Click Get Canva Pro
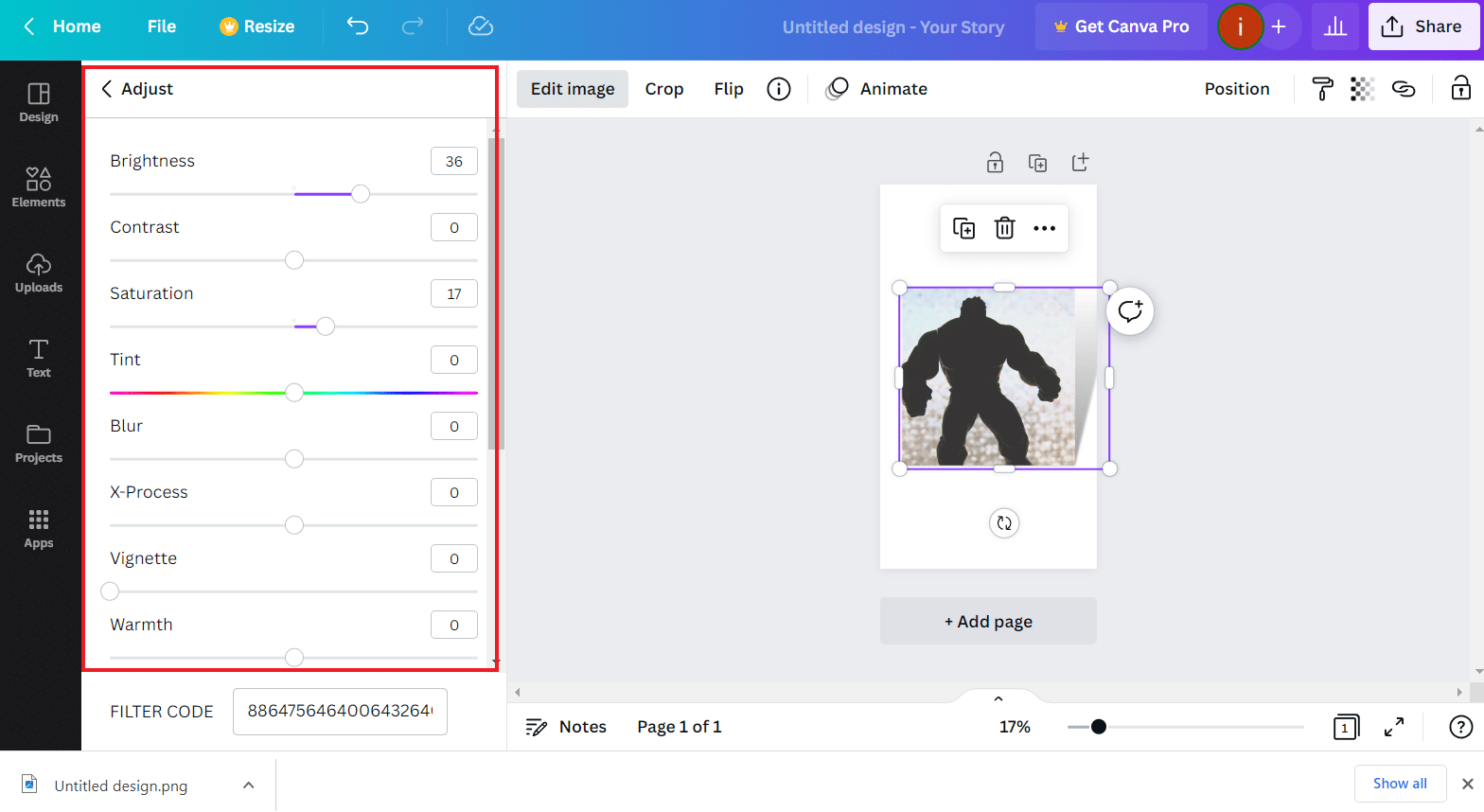Screen dimensions: 1484x812 (1122, 26)
